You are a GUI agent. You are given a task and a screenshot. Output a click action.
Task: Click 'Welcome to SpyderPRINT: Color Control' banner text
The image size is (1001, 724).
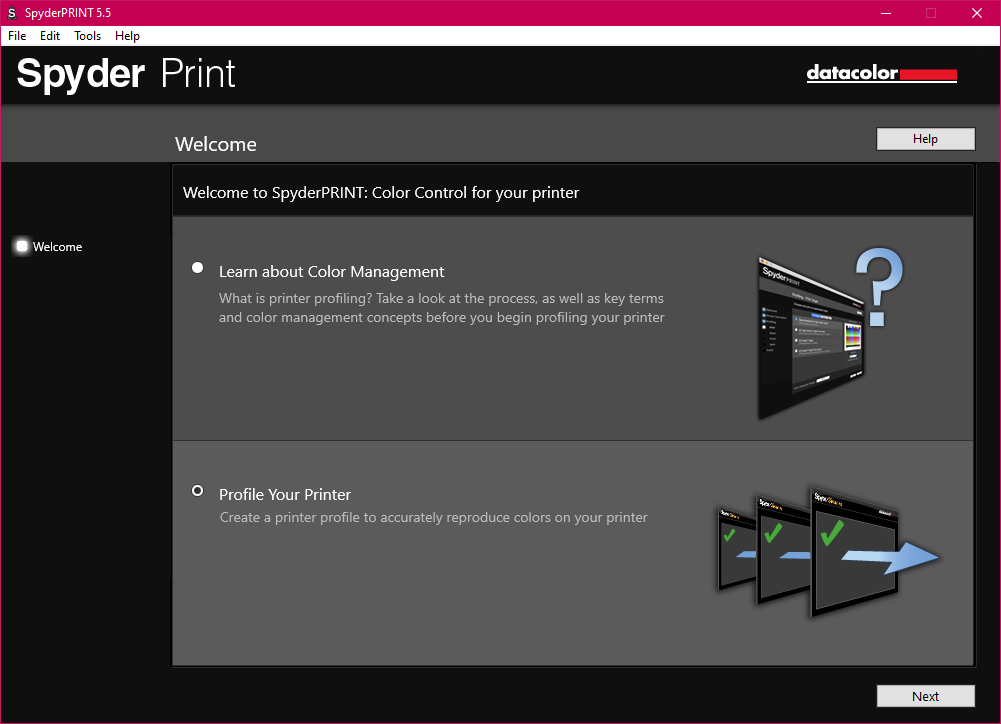tap(381, 193)
